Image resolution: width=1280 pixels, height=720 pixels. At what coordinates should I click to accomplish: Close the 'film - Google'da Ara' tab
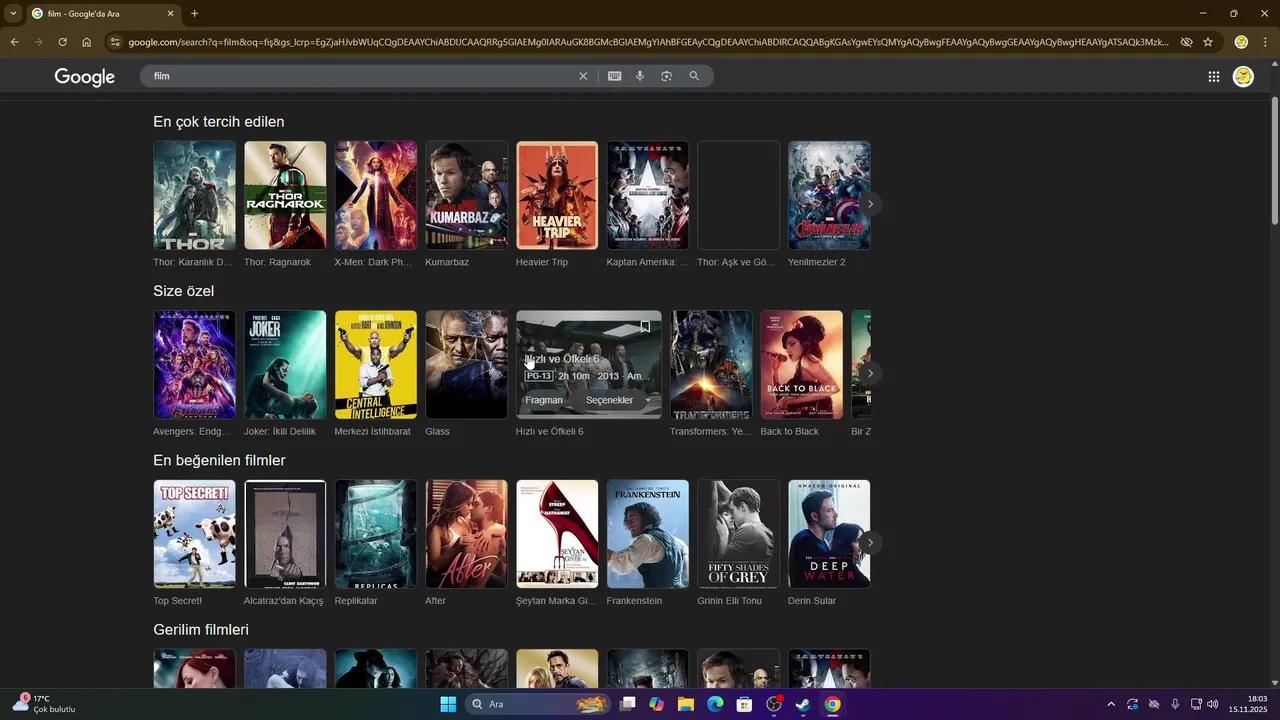tap(170, 13)
